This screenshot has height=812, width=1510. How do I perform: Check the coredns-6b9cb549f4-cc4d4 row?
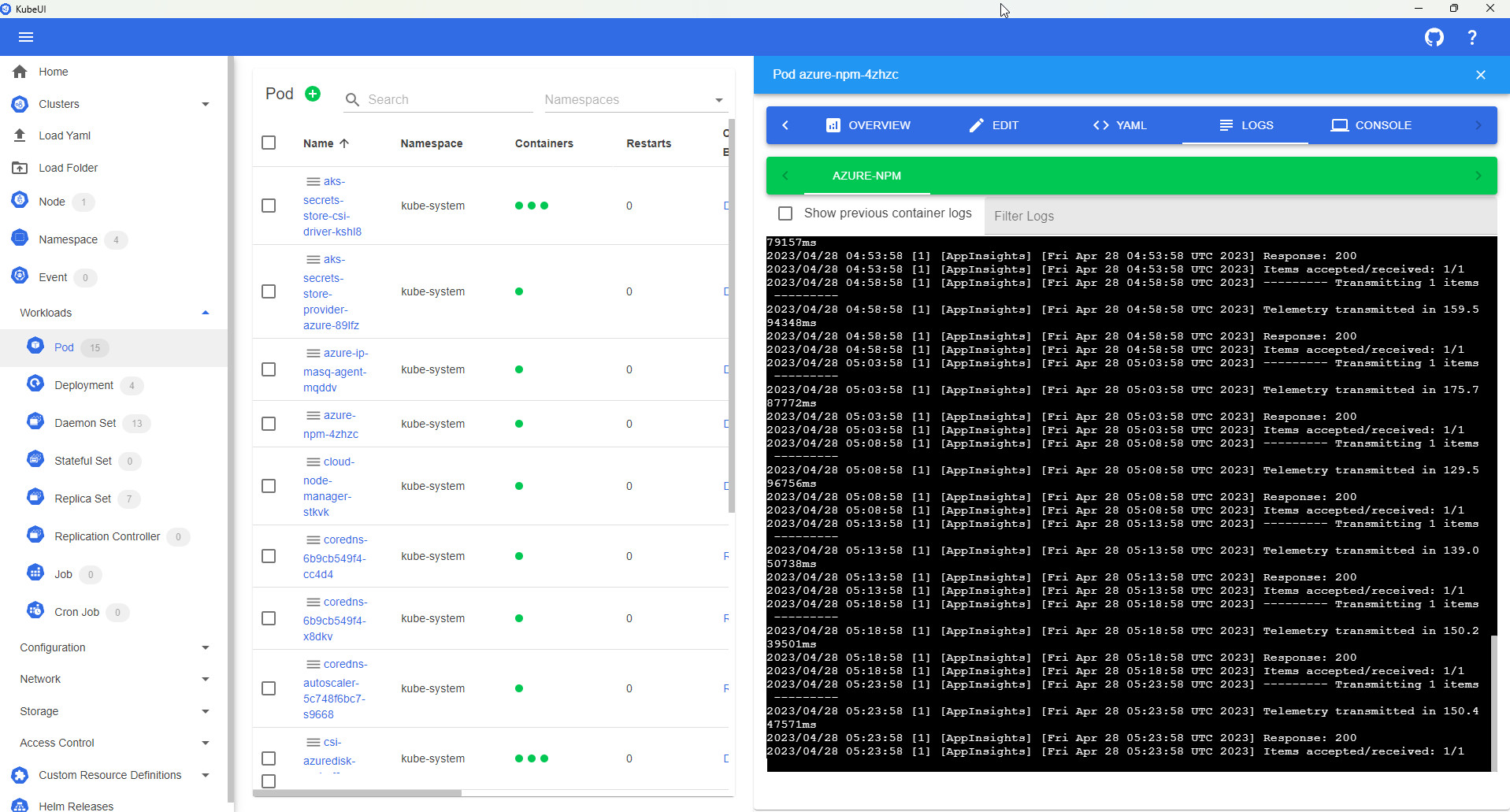click(269, 556)
